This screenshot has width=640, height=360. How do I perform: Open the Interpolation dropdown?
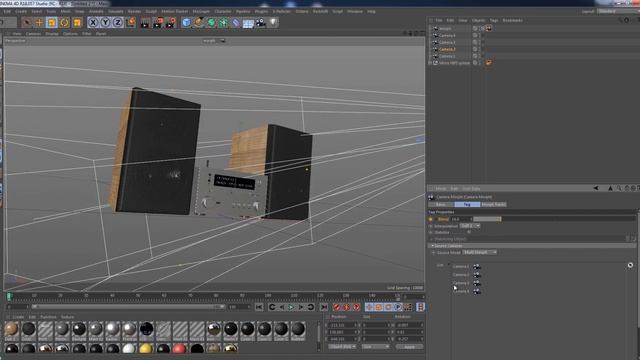[x=470, y=226]
